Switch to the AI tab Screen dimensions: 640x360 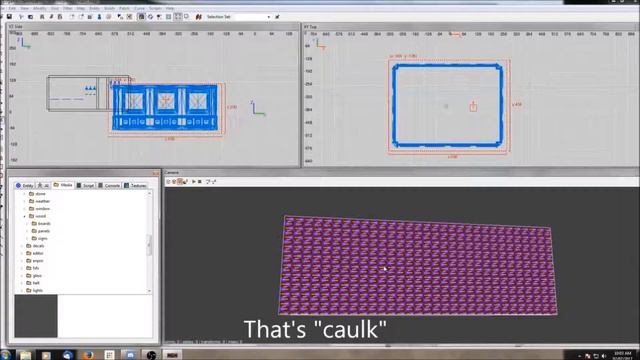click(x=43, y=185)
